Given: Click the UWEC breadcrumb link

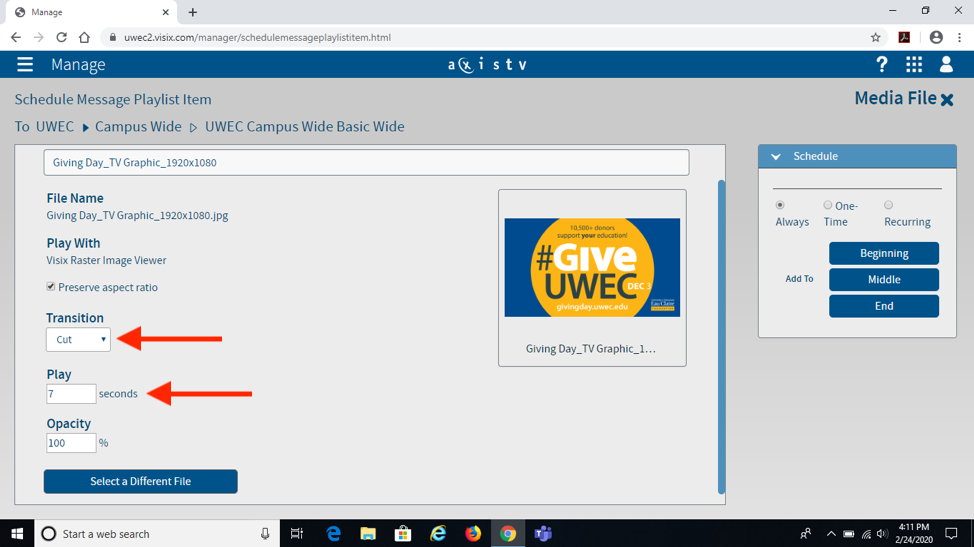Looking at the screenshot, I should coord(55,127).
